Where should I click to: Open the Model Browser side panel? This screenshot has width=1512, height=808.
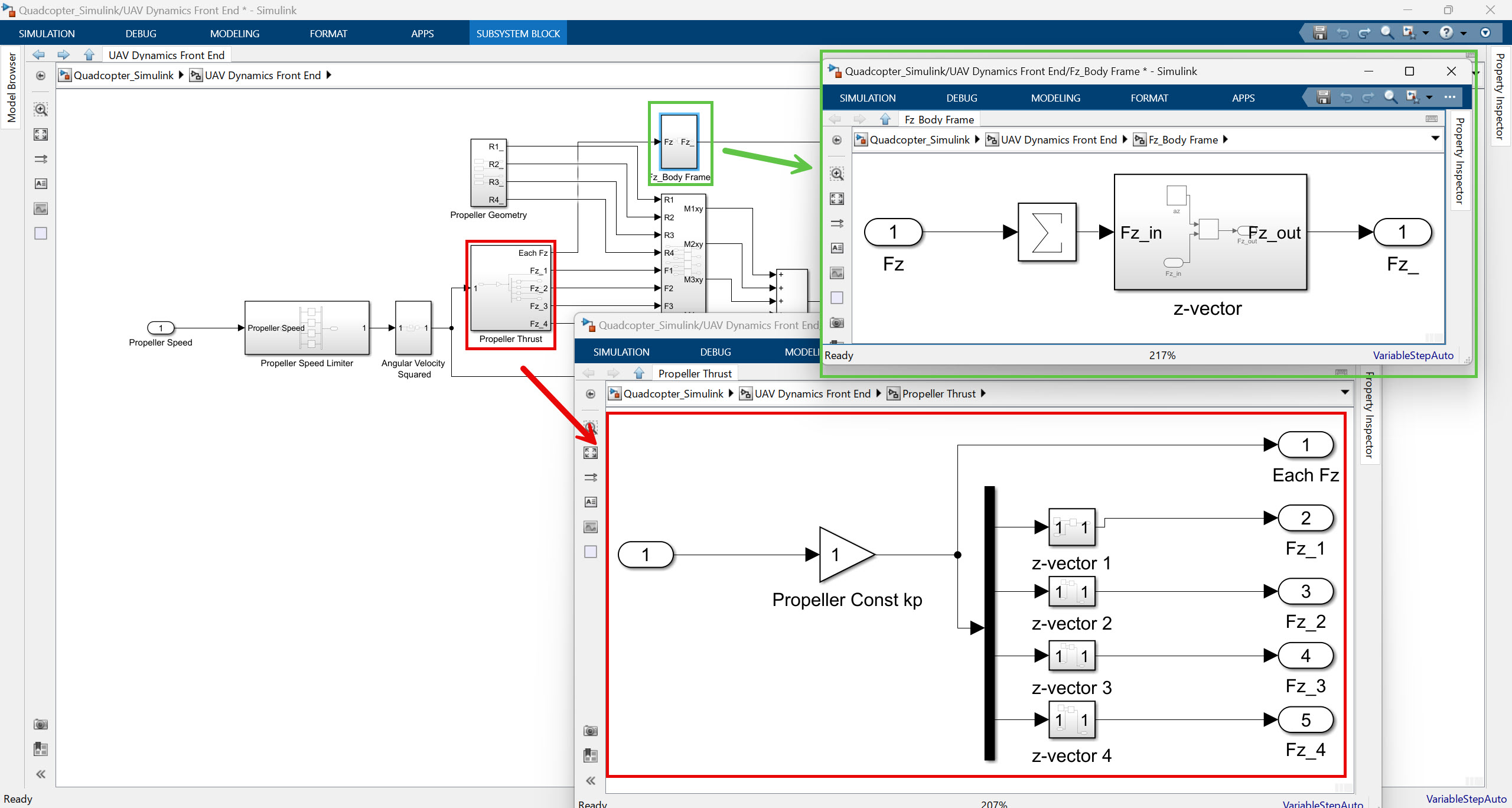coord(11,87)
